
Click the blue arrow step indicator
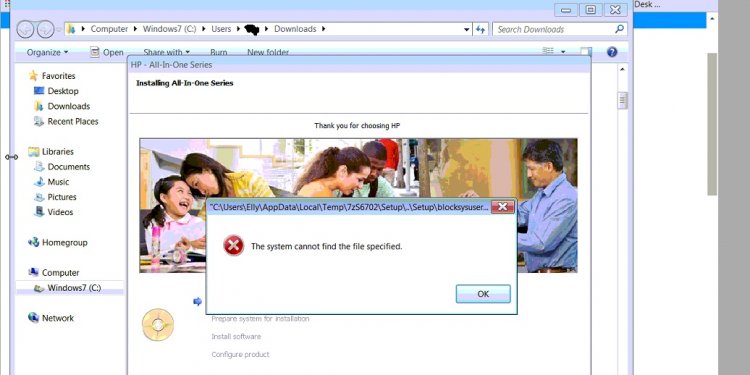[197, 301]
